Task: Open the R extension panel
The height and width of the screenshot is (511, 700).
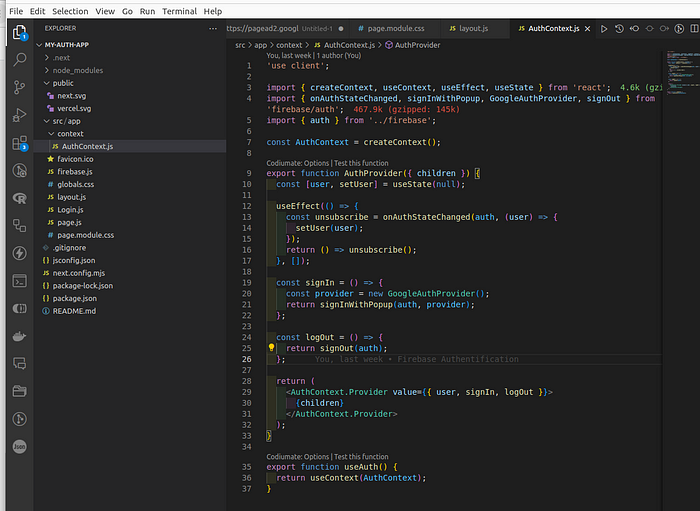Action: coord(20,198)
